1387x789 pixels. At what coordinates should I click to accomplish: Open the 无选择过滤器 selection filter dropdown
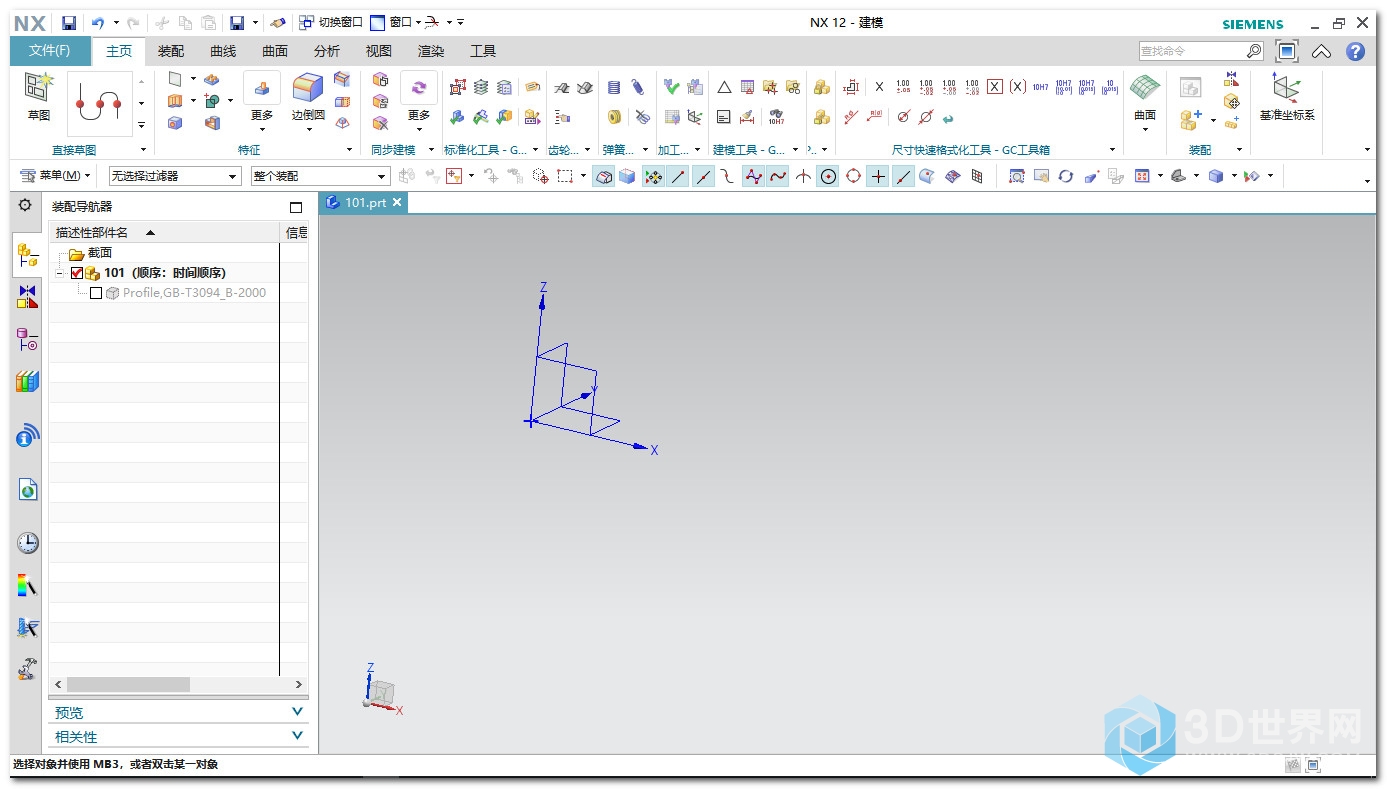(x=175, y=176)
